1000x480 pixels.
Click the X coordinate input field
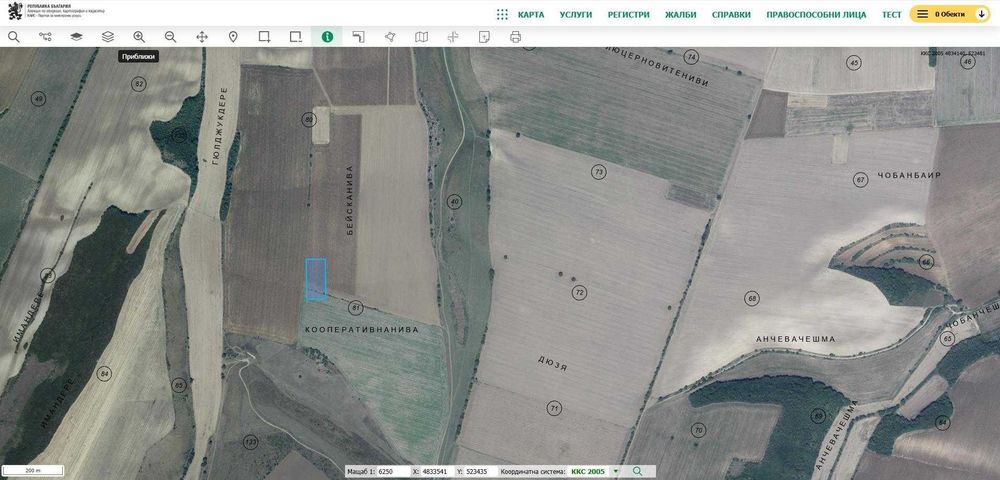437,472
